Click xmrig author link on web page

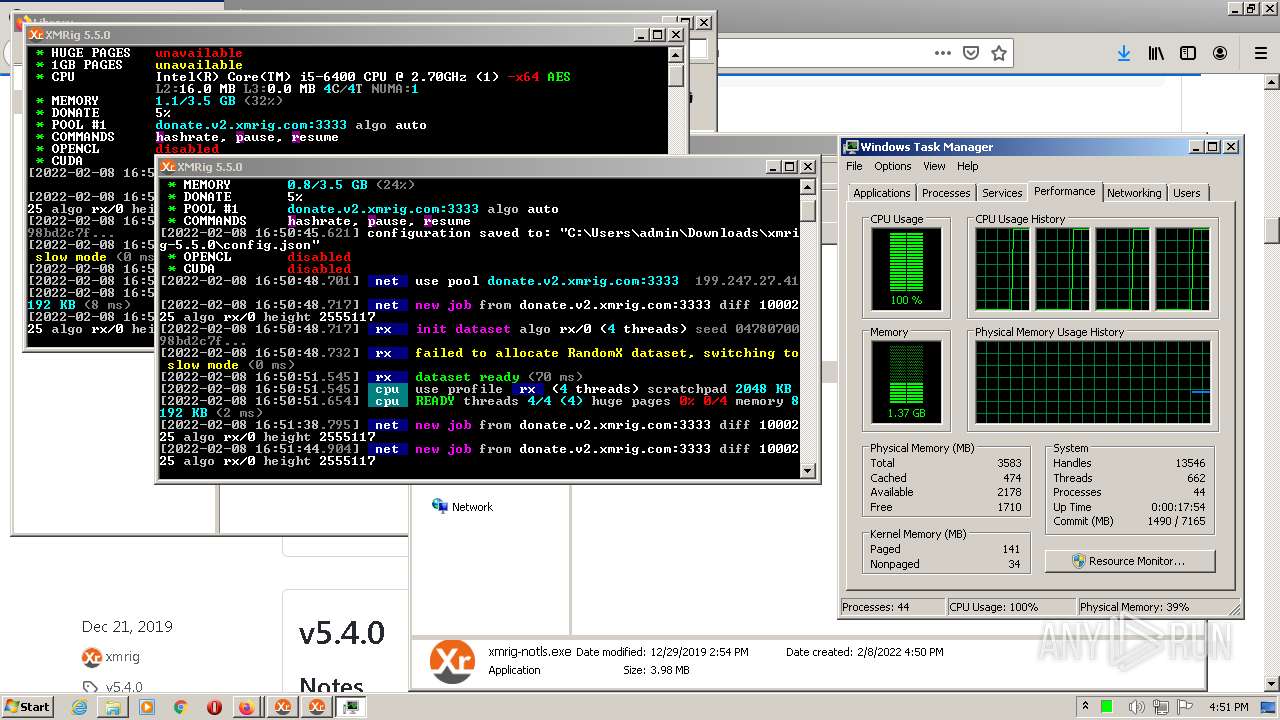tap(122, 657)
